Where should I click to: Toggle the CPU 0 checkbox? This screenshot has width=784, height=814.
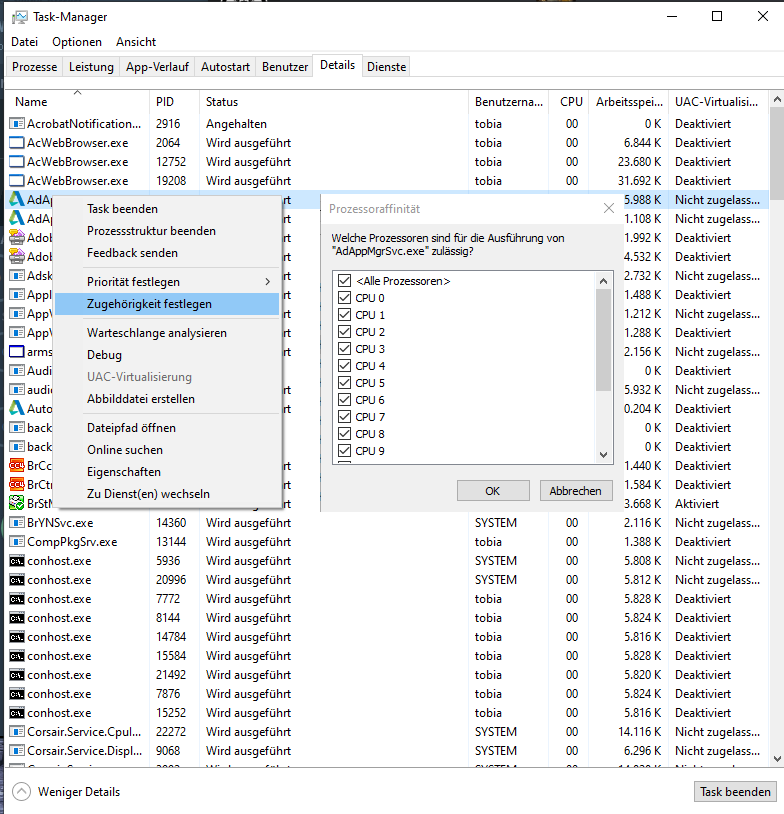tap(344, 298)
